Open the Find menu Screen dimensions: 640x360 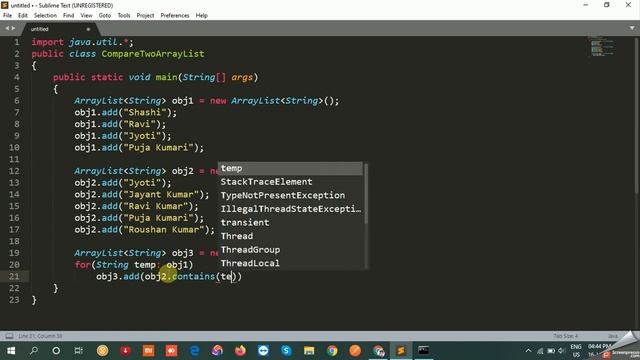click(69, 16)
